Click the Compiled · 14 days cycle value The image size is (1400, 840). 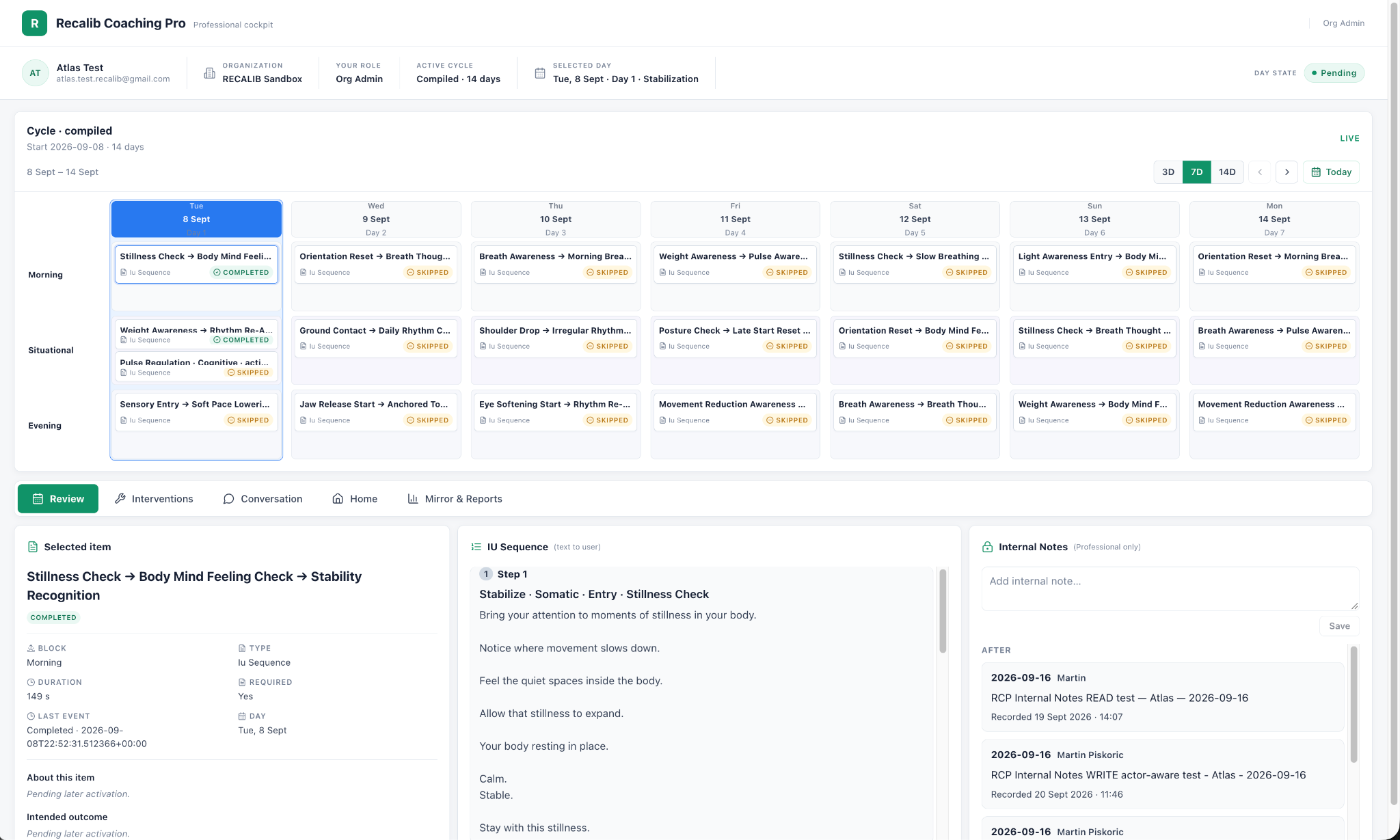point(458,79)
